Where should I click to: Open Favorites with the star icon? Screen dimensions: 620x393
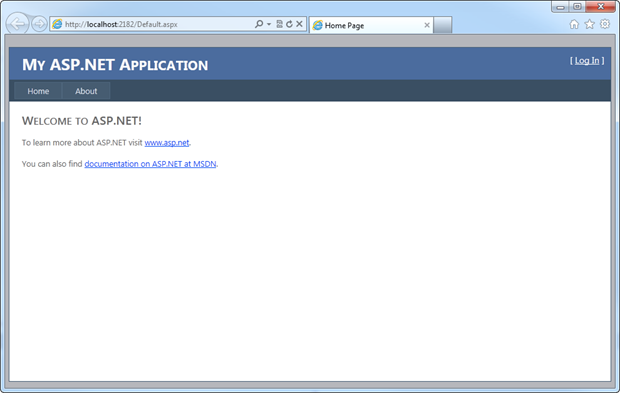click(590, 25)
